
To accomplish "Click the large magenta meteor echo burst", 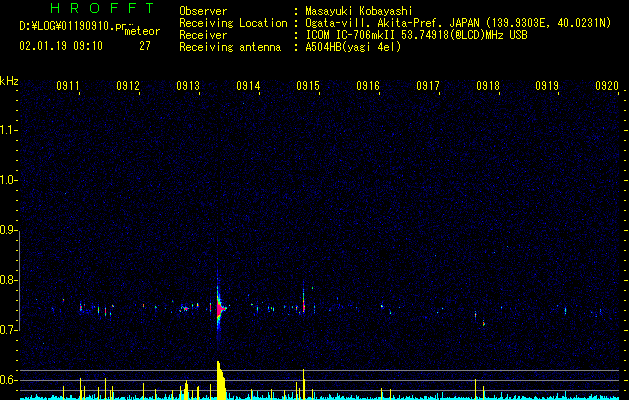I will click(x=220, y=310).
